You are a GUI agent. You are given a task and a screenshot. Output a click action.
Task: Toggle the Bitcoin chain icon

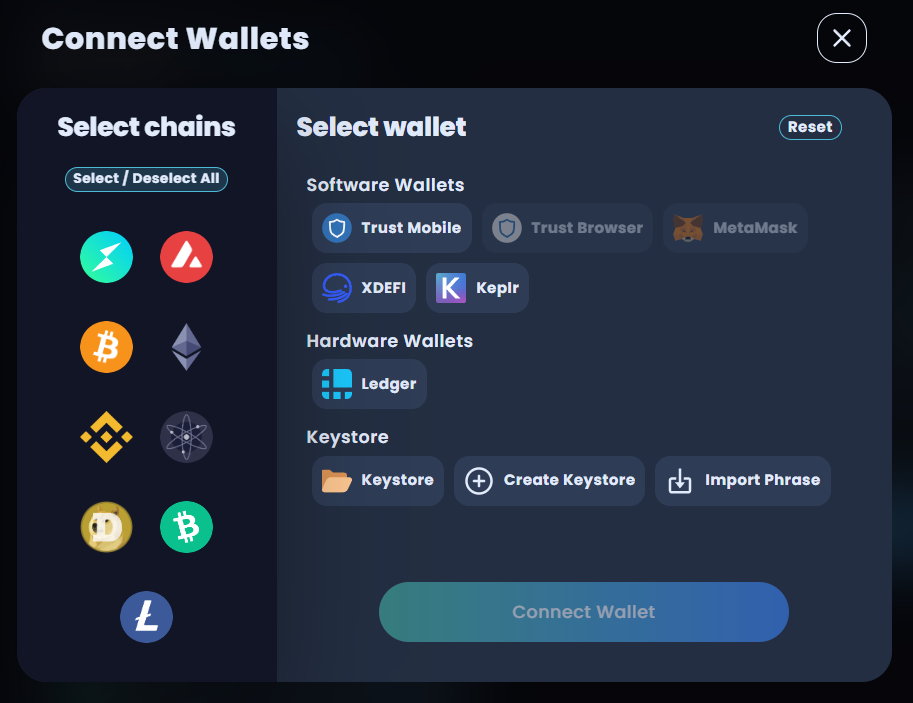coord(107,347)
